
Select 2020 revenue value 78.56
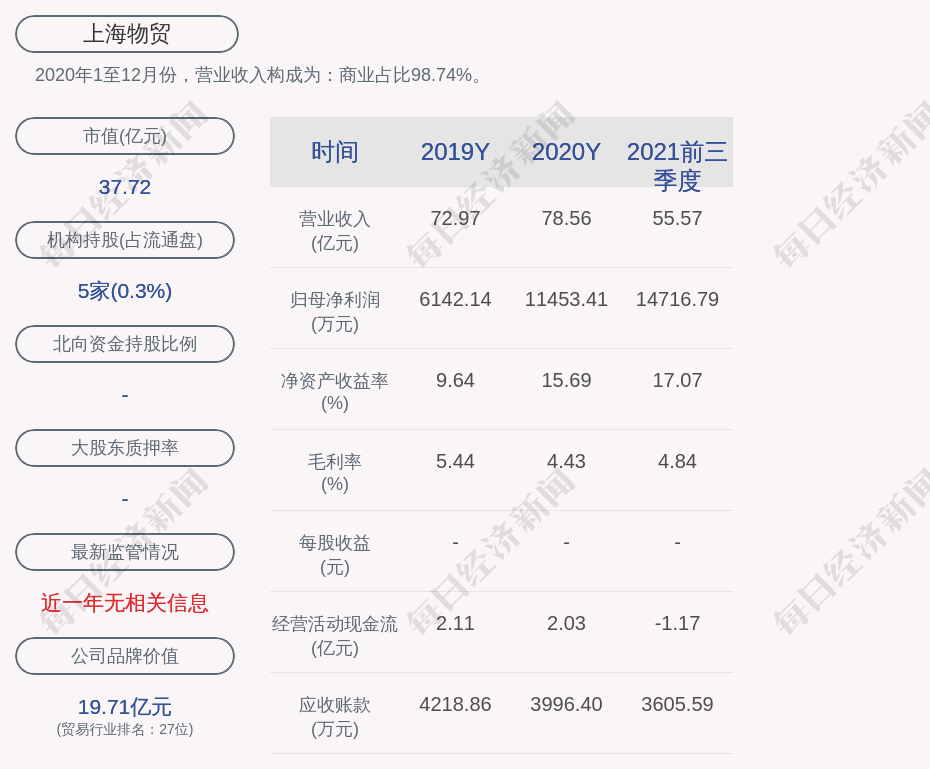tap(566, 218)
